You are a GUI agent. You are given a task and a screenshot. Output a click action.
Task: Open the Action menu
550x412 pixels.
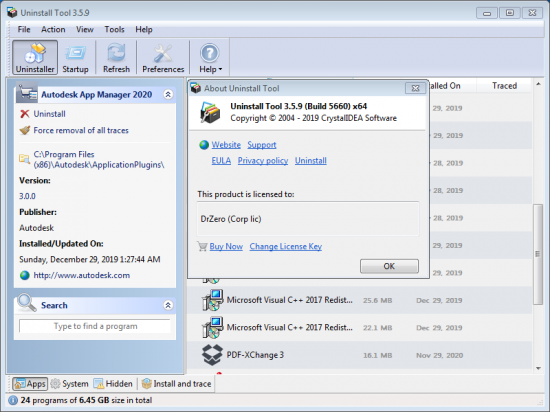53,29
